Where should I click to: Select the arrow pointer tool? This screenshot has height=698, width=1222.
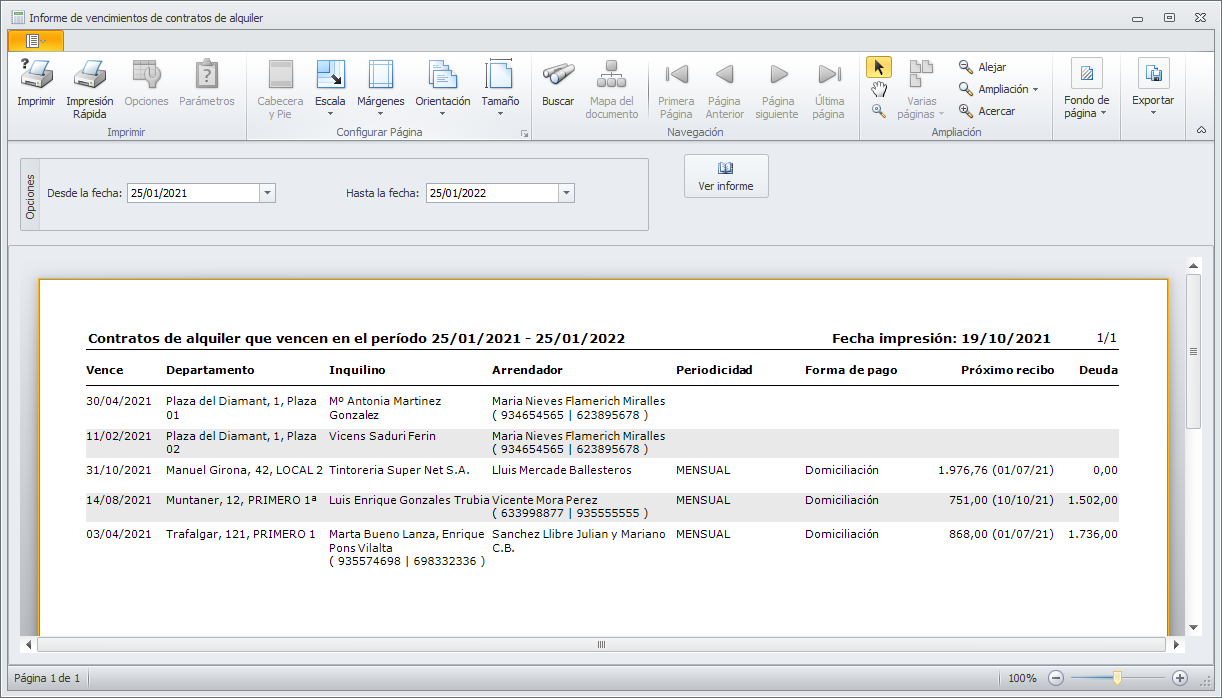[x=878, y=67]
